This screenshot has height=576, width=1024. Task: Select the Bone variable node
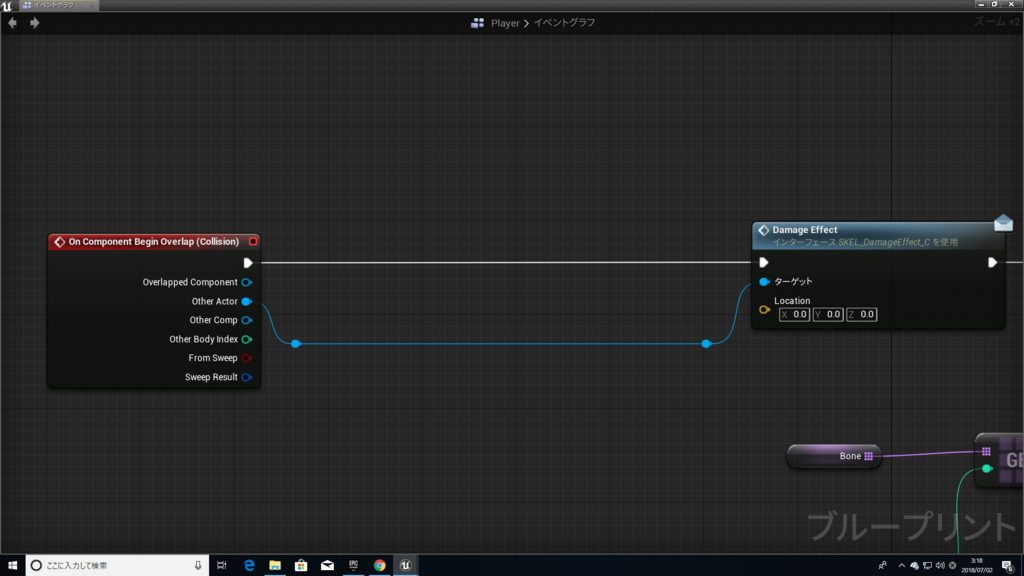click(x=834, y=456)
